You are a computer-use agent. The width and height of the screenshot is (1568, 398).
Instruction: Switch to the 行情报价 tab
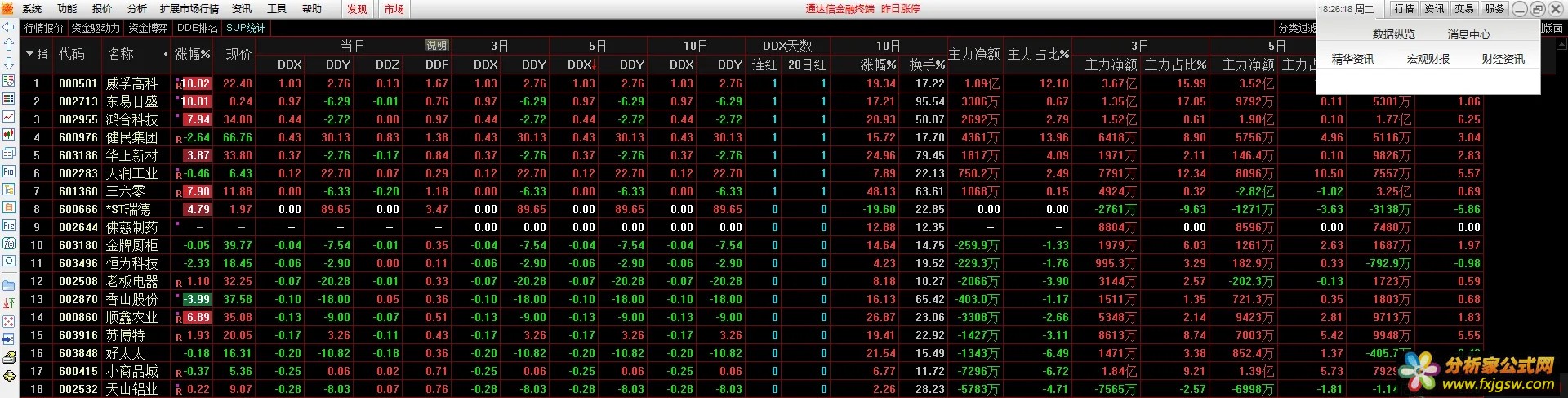click(x=44, y=28)
